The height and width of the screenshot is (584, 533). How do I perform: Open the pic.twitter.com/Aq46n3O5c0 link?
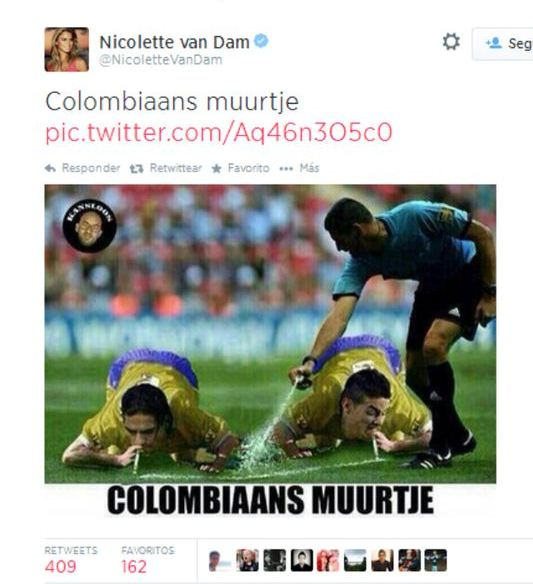click(x=219, y=133)
